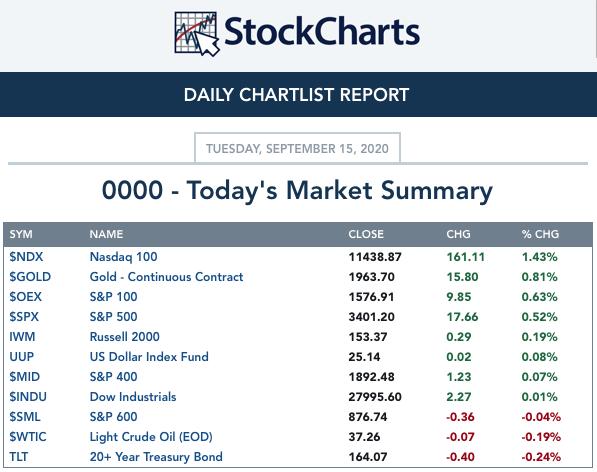Open the S&P 500 chart link
597x472 pixels.
tap(113, 317)
